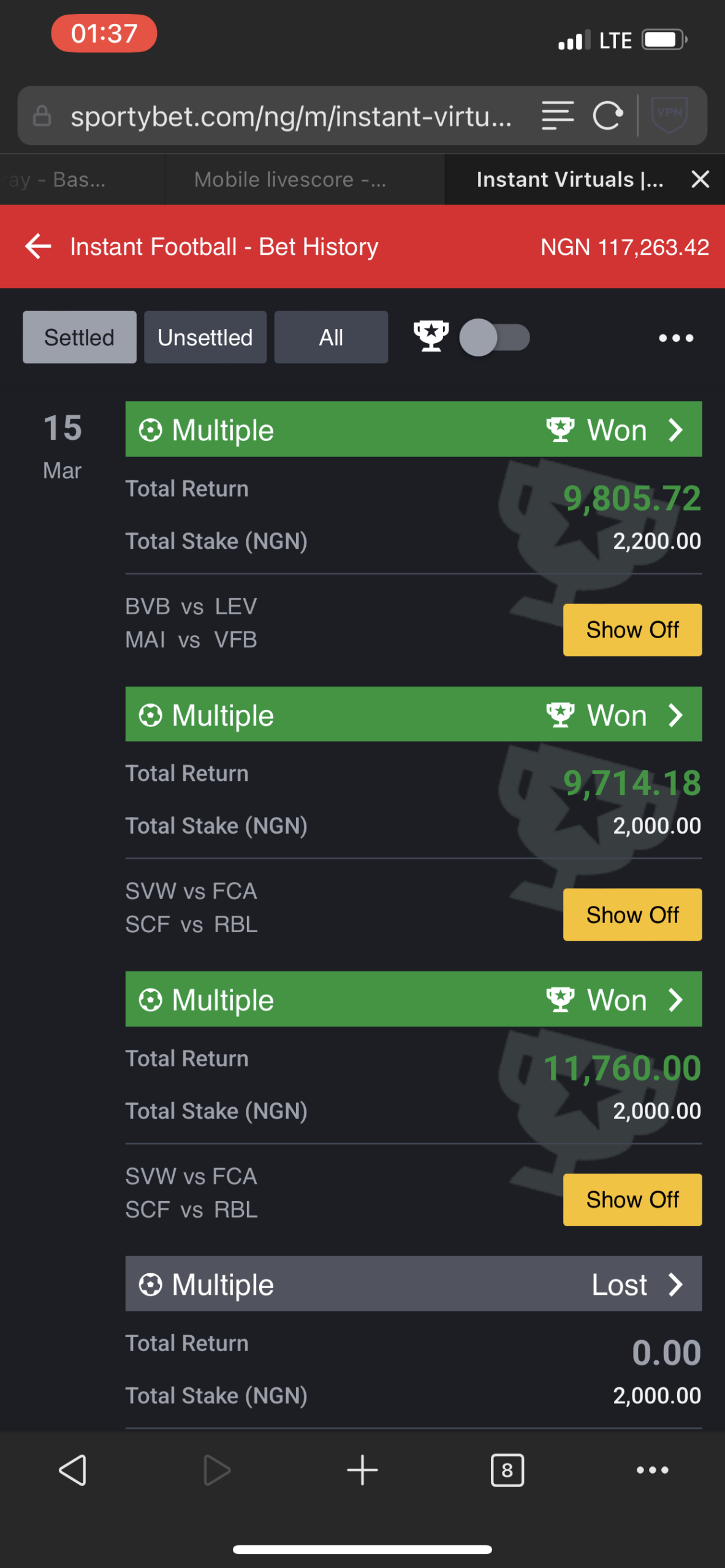The image size is (725, 1568).
Task: Switch to the Mobile livescore tab
Action: [x=290, y=179]
